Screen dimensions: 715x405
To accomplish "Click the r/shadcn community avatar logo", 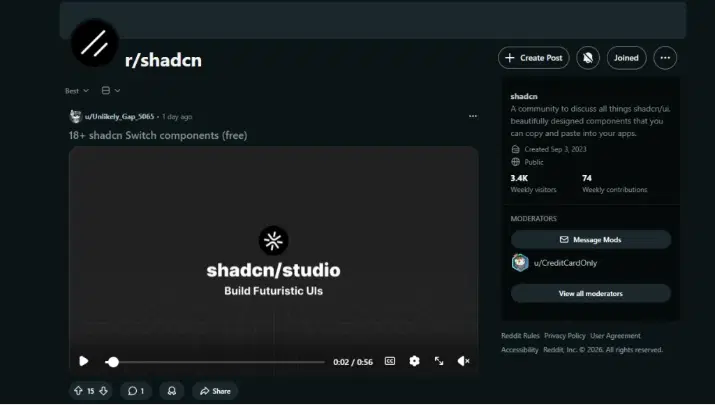I will pos(95,43).
